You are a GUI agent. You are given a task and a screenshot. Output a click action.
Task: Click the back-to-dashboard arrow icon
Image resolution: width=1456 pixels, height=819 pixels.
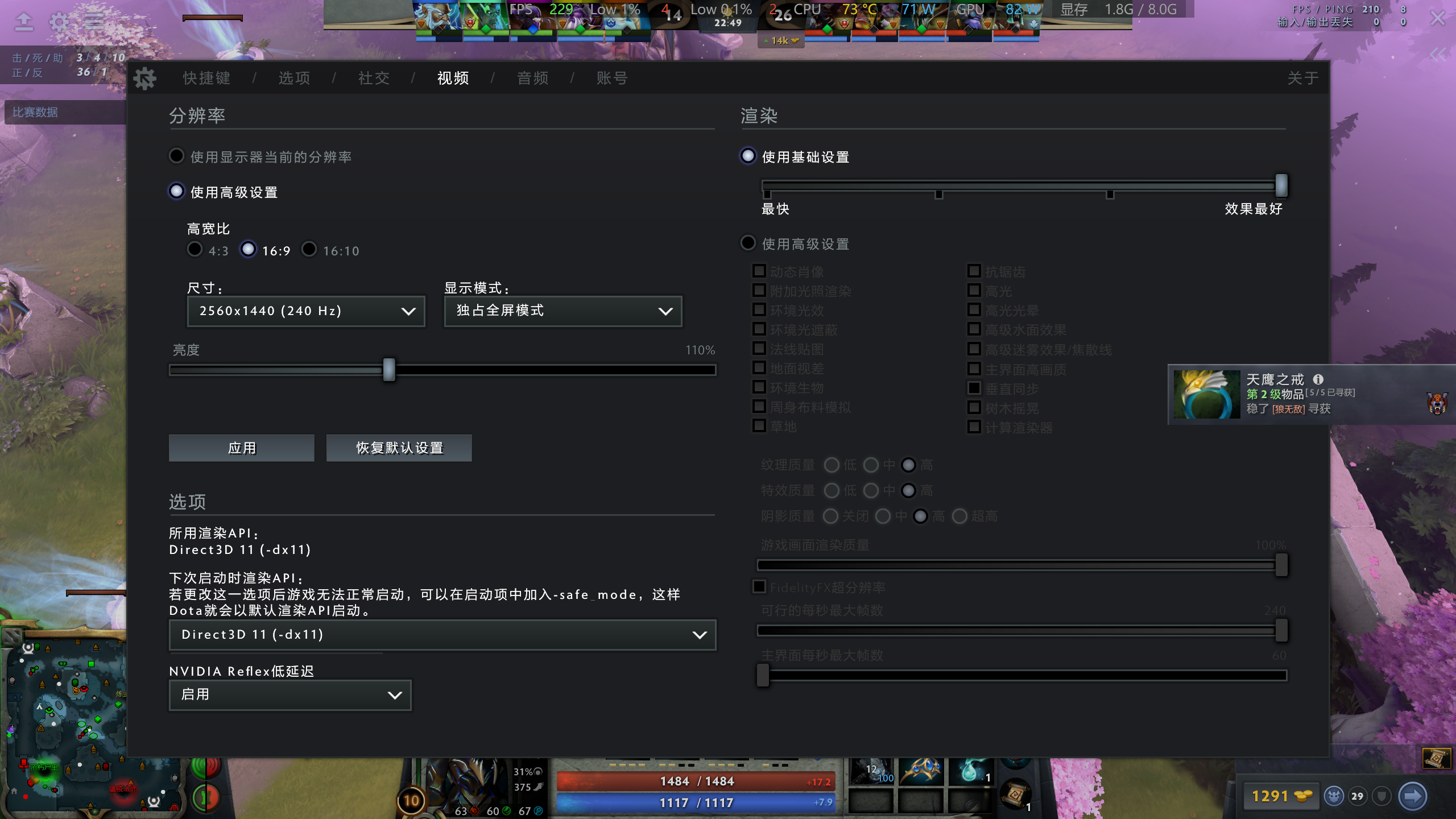(x=24, y=22)
